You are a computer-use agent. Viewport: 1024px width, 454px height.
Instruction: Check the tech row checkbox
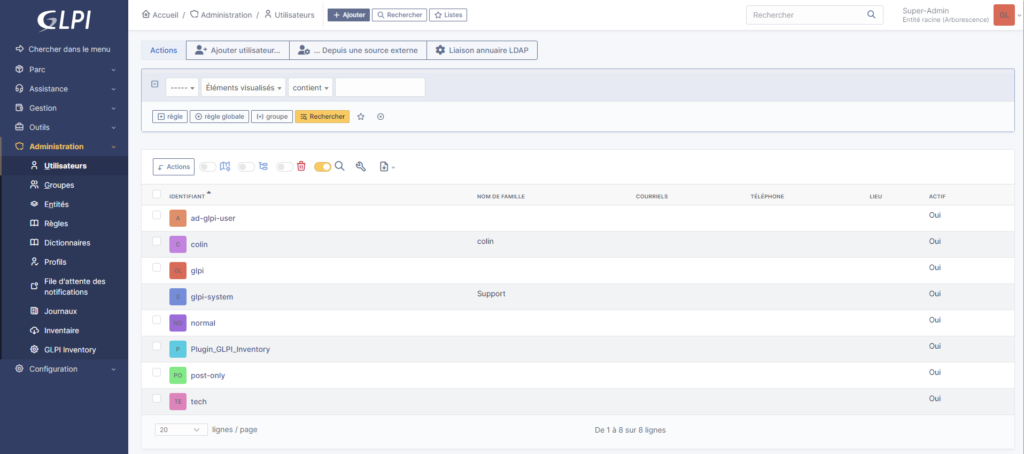pos(156,398)
